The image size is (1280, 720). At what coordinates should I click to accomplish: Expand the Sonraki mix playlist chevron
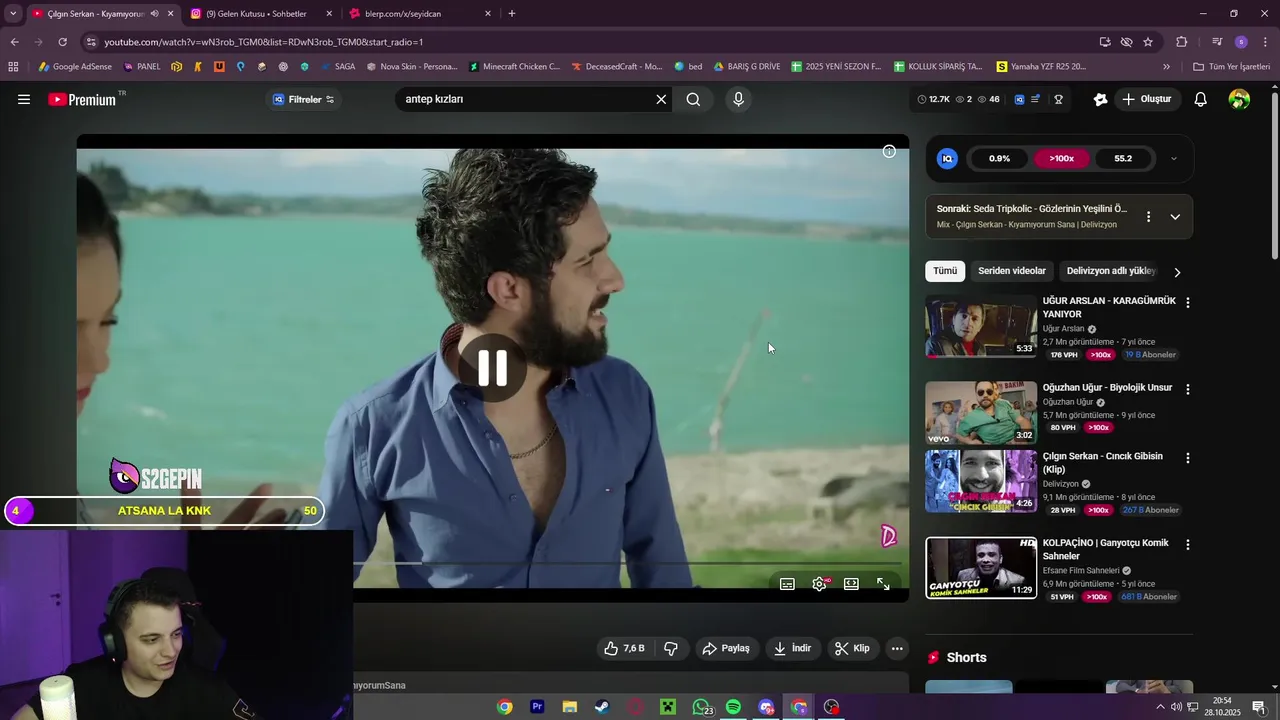coord(1175,216)
